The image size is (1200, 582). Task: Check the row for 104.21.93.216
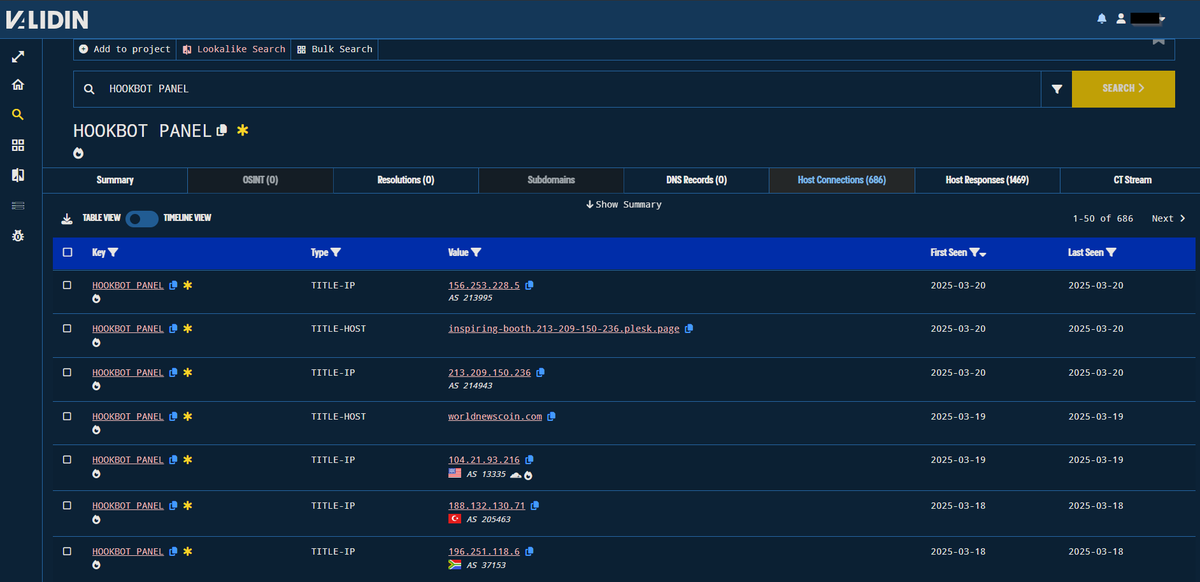click(x=67, y=460)
